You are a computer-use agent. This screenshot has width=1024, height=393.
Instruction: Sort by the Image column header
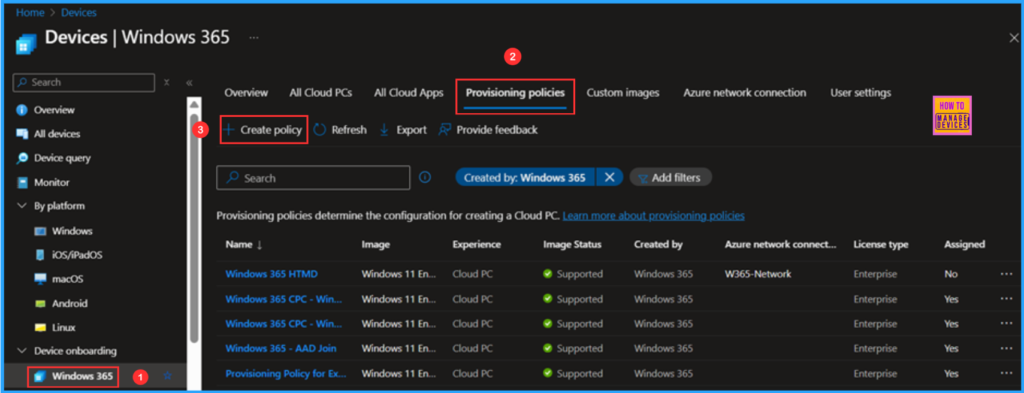(x=376, y=245)
